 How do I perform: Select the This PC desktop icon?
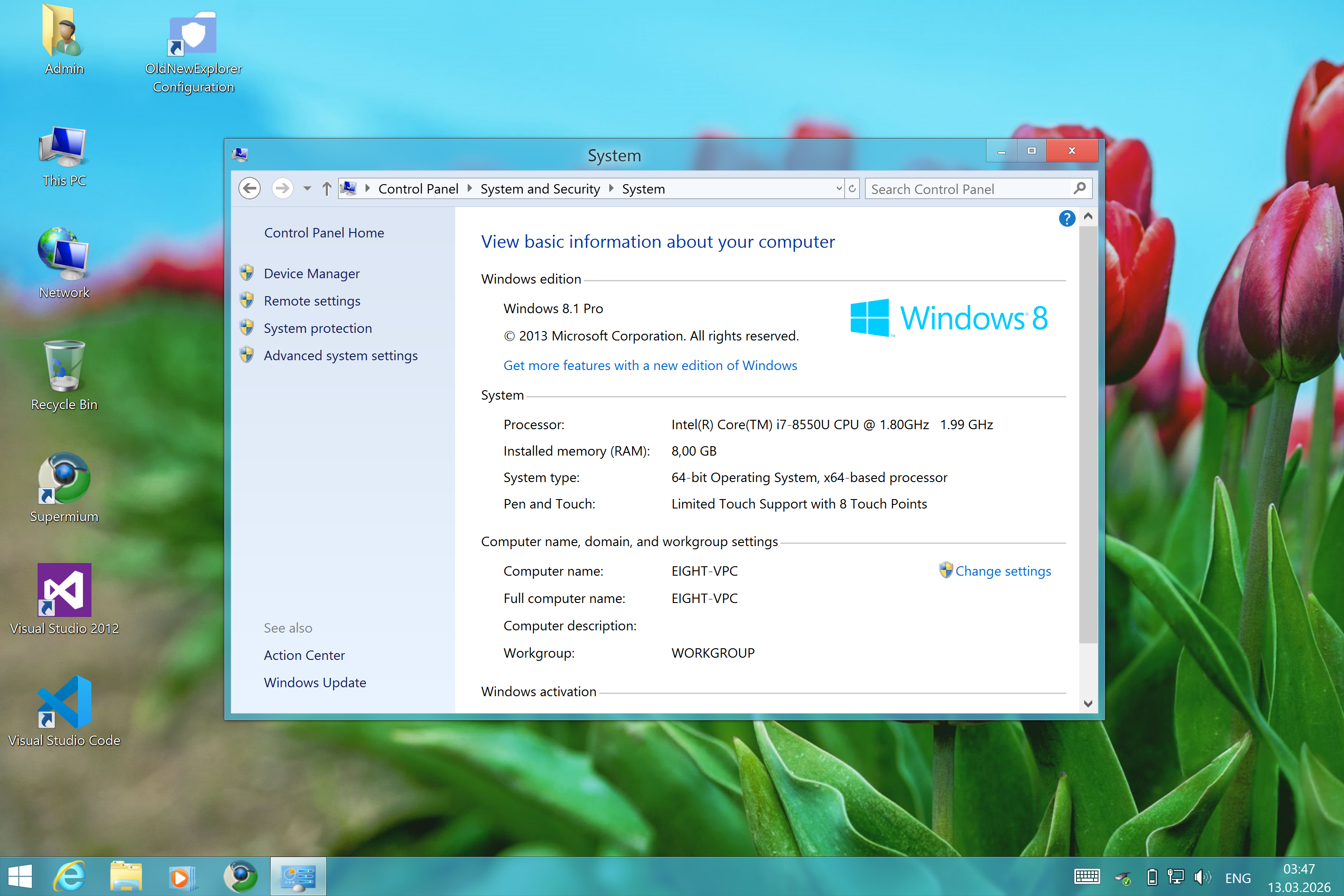(64, 155)
